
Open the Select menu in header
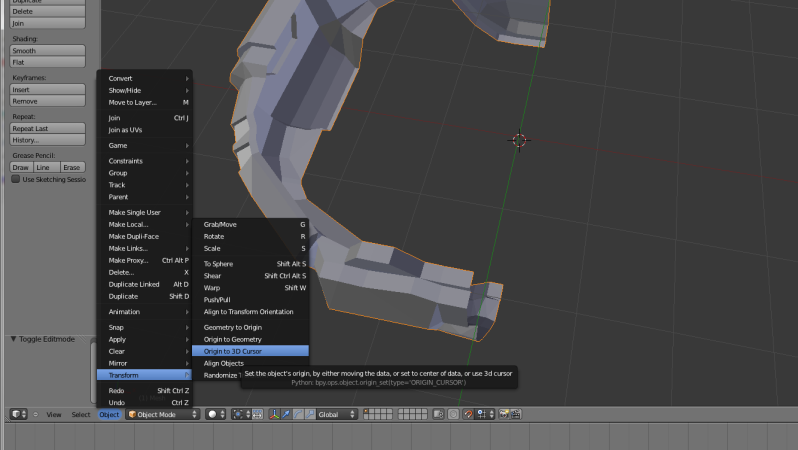pos(80,414)
